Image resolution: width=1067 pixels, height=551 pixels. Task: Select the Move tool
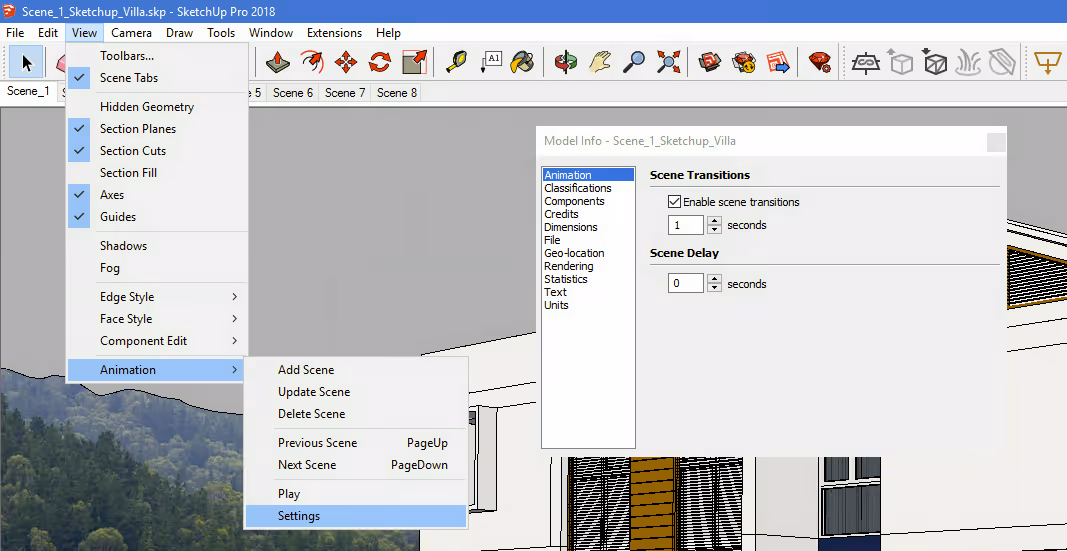346,63
